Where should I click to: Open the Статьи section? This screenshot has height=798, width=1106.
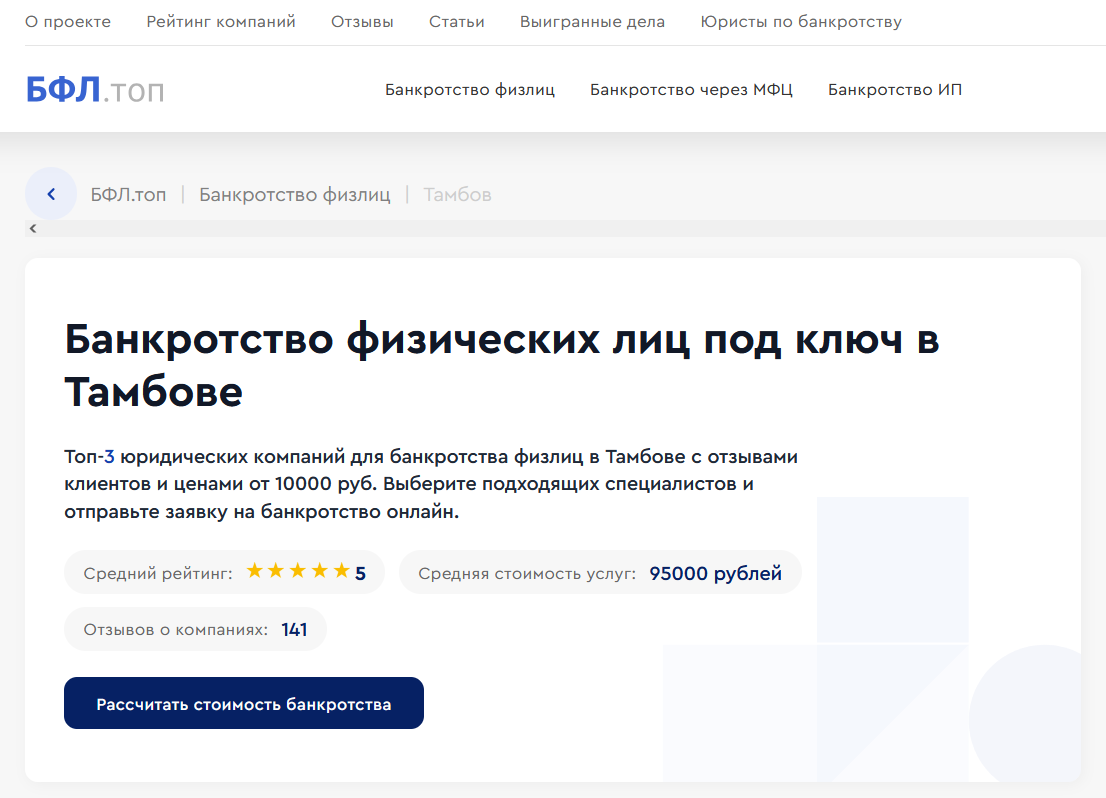[456, 22]
